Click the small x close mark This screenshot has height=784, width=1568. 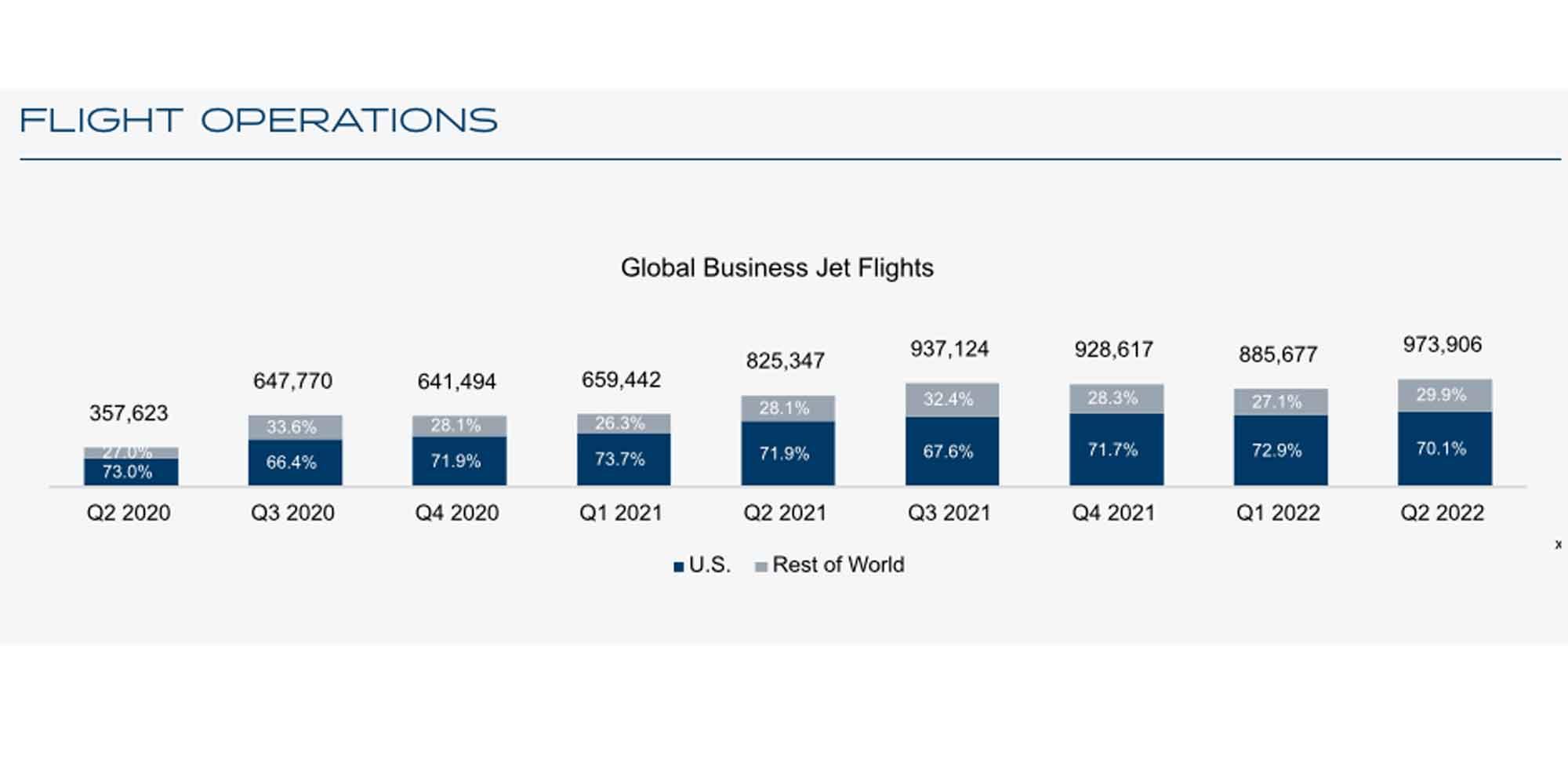tap(1558, 545)
